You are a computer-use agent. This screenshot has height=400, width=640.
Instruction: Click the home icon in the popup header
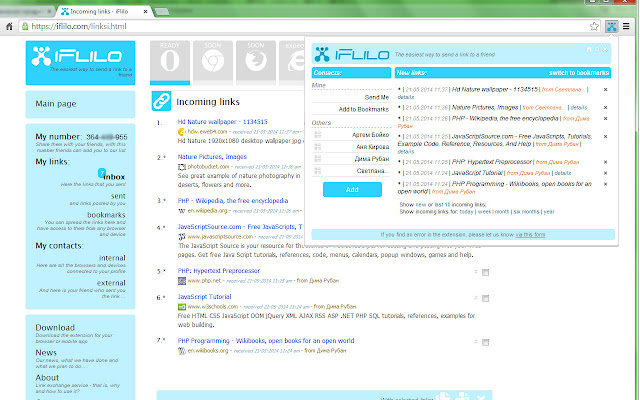pyautogui.click(x=589, y=49)
